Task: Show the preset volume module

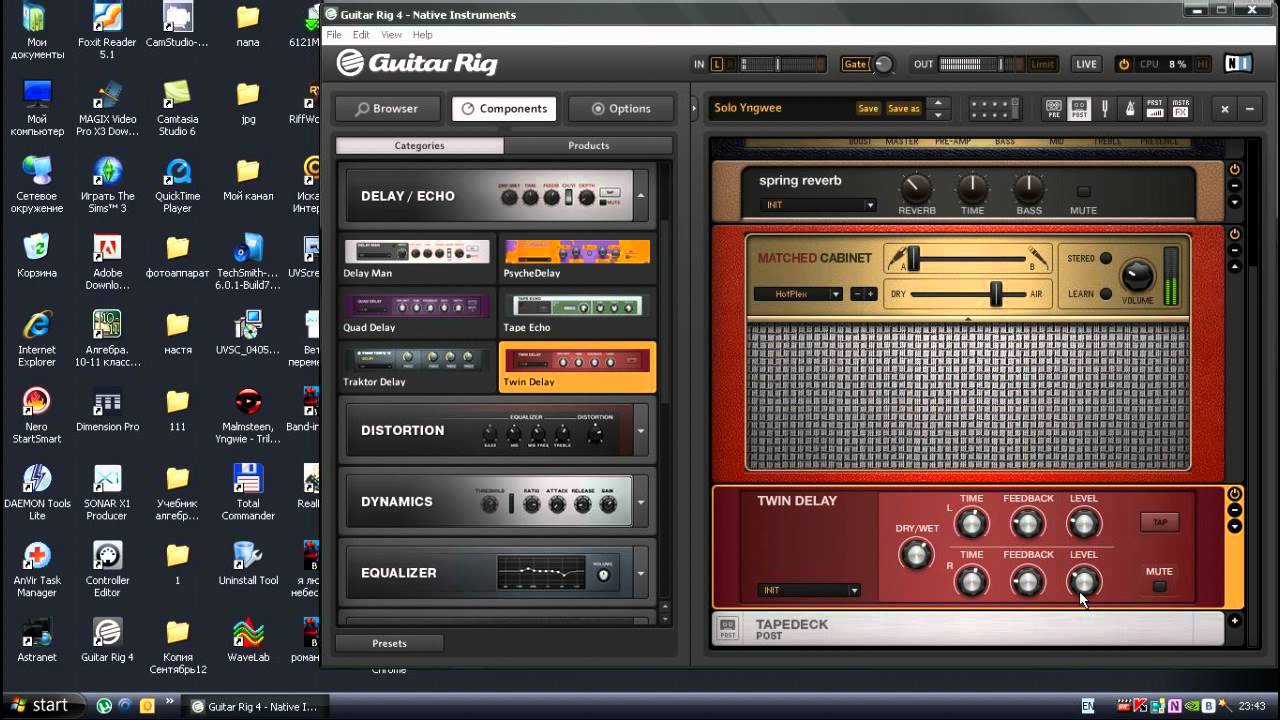Action: click(1155, 108)
